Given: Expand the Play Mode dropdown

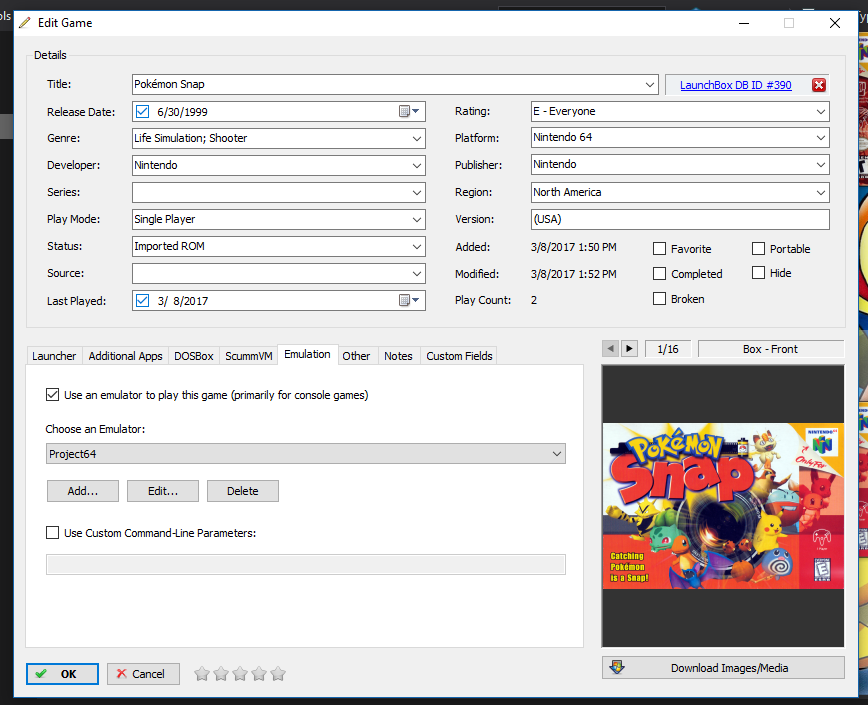Looking at the screenshot, I should [x=417, y=220].
